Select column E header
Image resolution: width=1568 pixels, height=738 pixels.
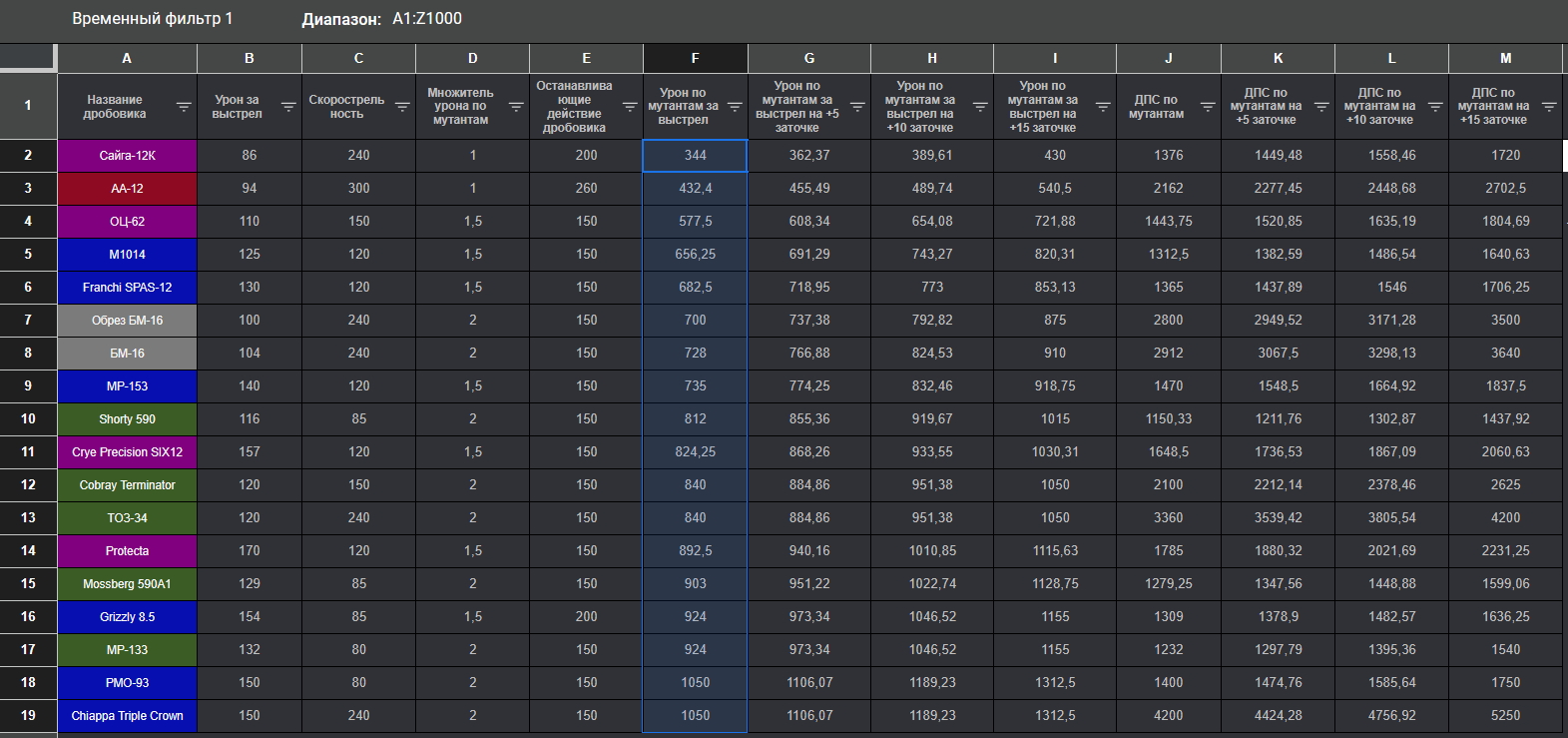pos(586,58)
